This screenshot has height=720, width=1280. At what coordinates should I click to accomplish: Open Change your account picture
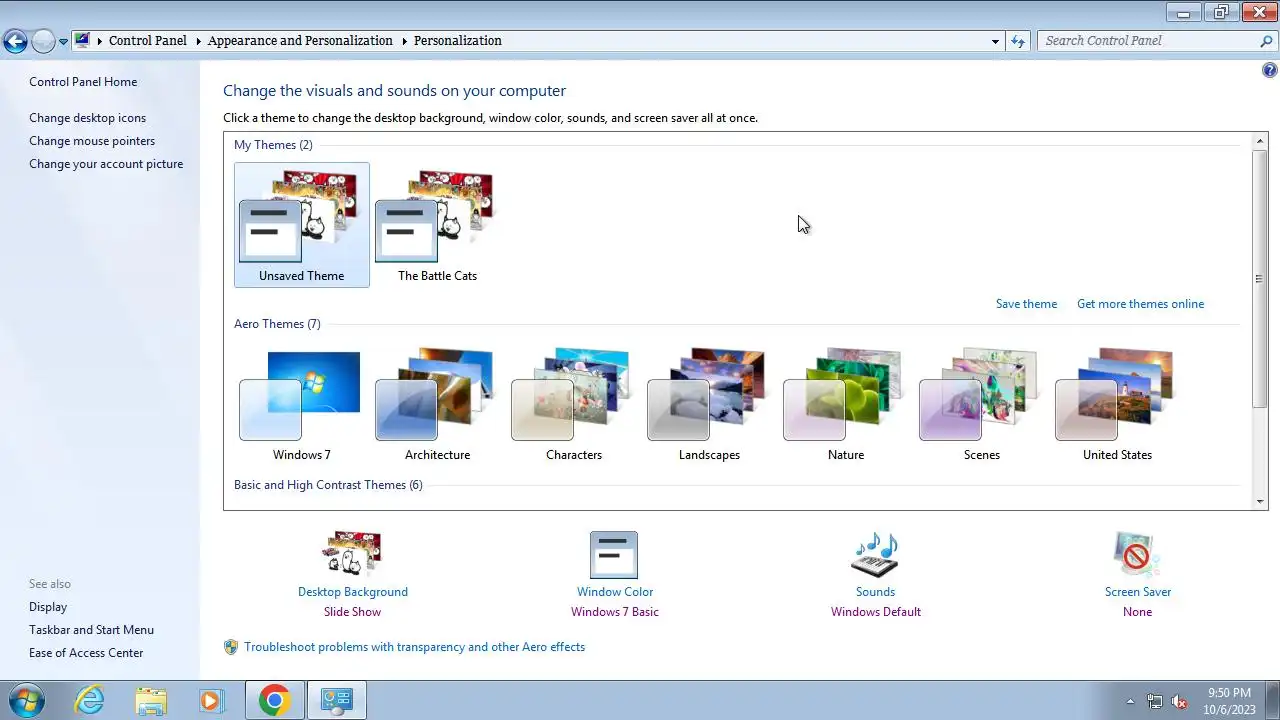tap(106, 164)
